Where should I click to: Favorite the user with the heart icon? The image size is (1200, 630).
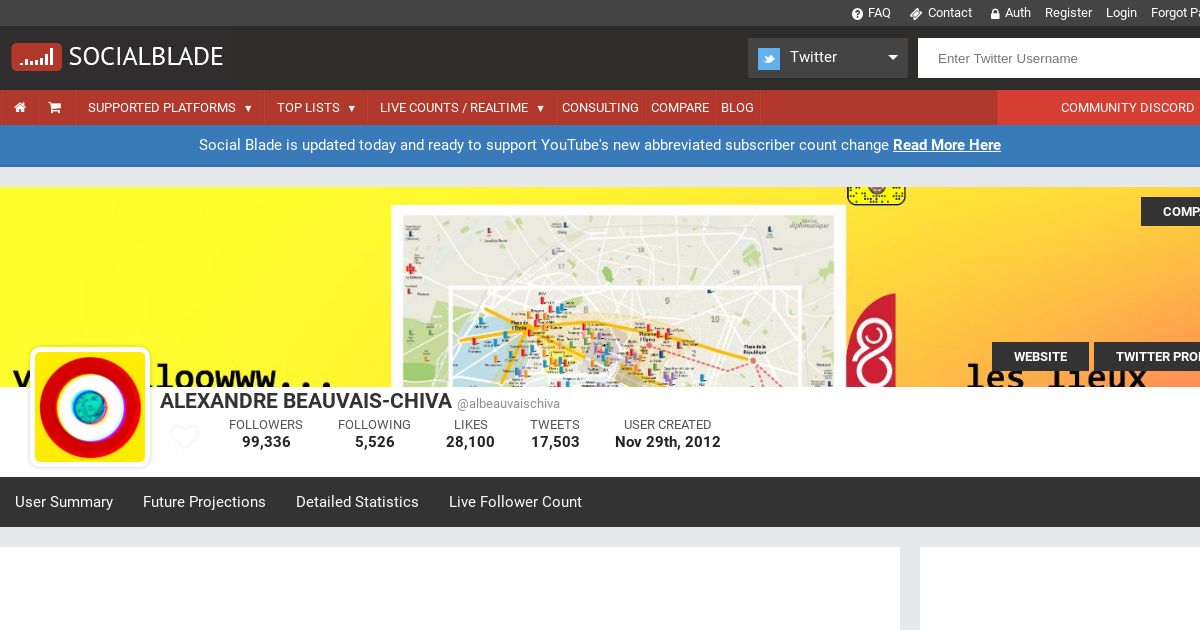pos(184,438)
